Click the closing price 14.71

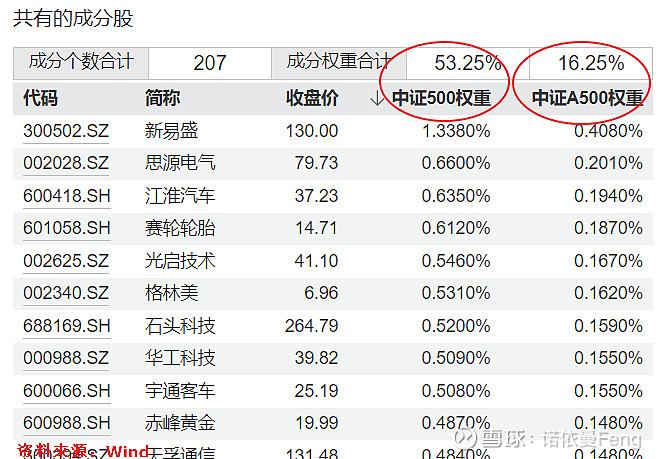coord(316,228)
